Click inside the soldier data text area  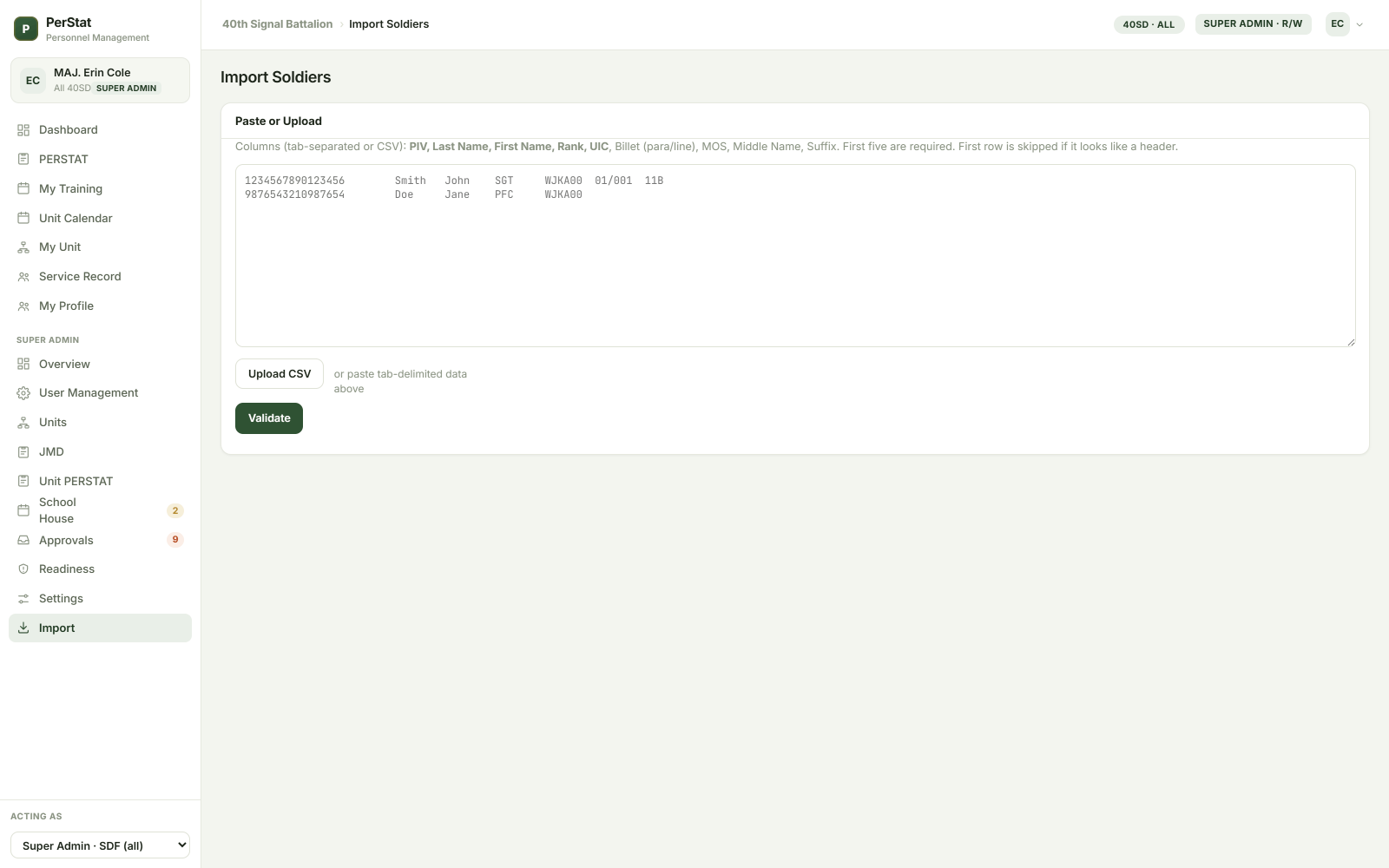pos(795,256)
